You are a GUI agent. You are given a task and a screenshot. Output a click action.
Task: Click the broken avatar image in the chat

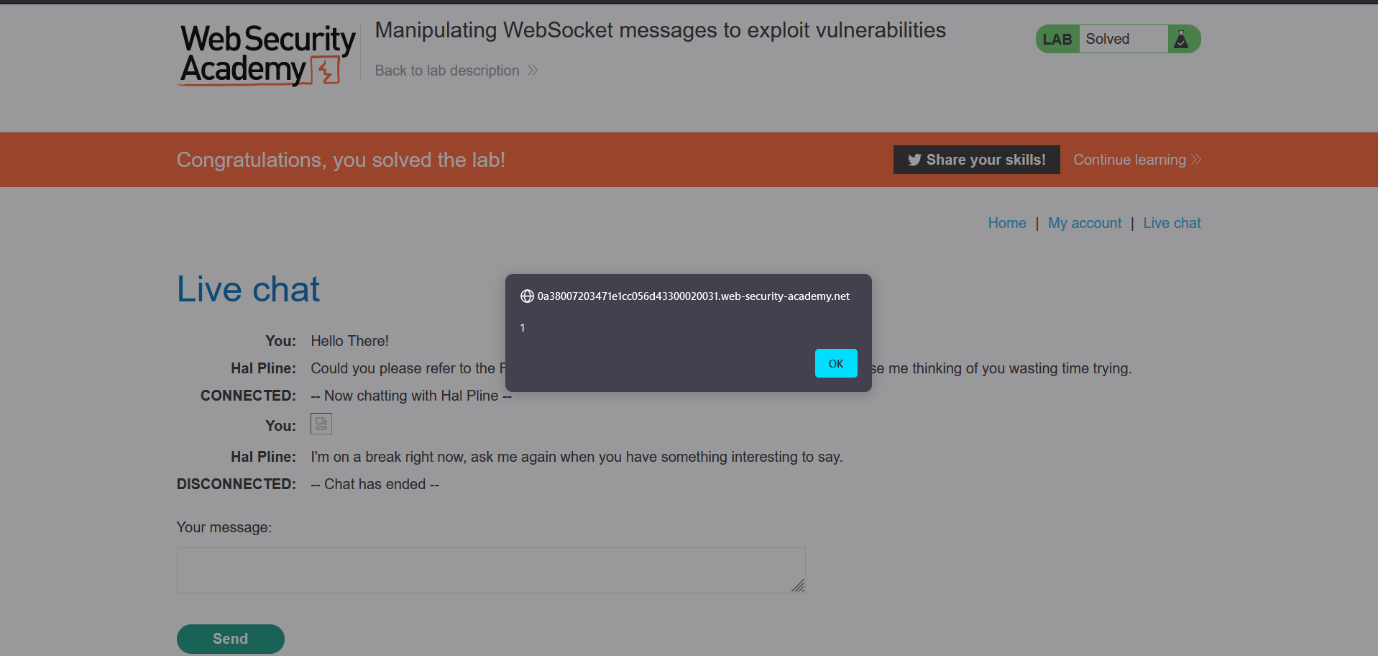coord(320,423)
